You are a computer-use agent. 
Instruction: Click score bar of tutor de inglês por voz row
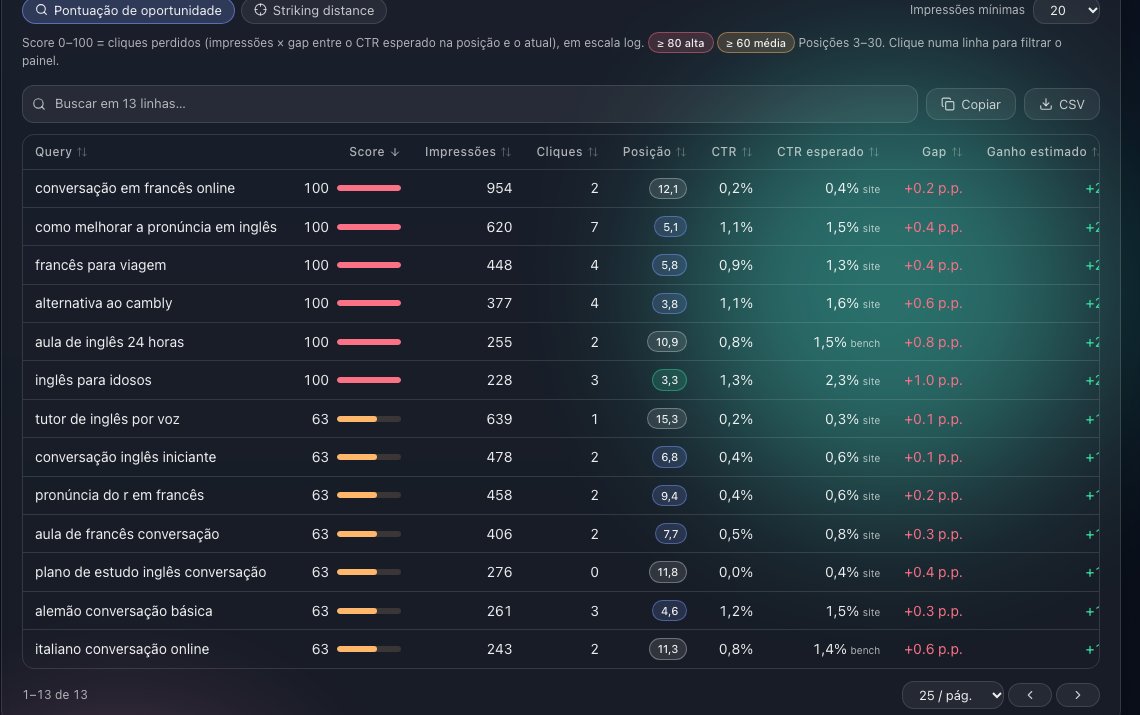click(x=369, y=419)
